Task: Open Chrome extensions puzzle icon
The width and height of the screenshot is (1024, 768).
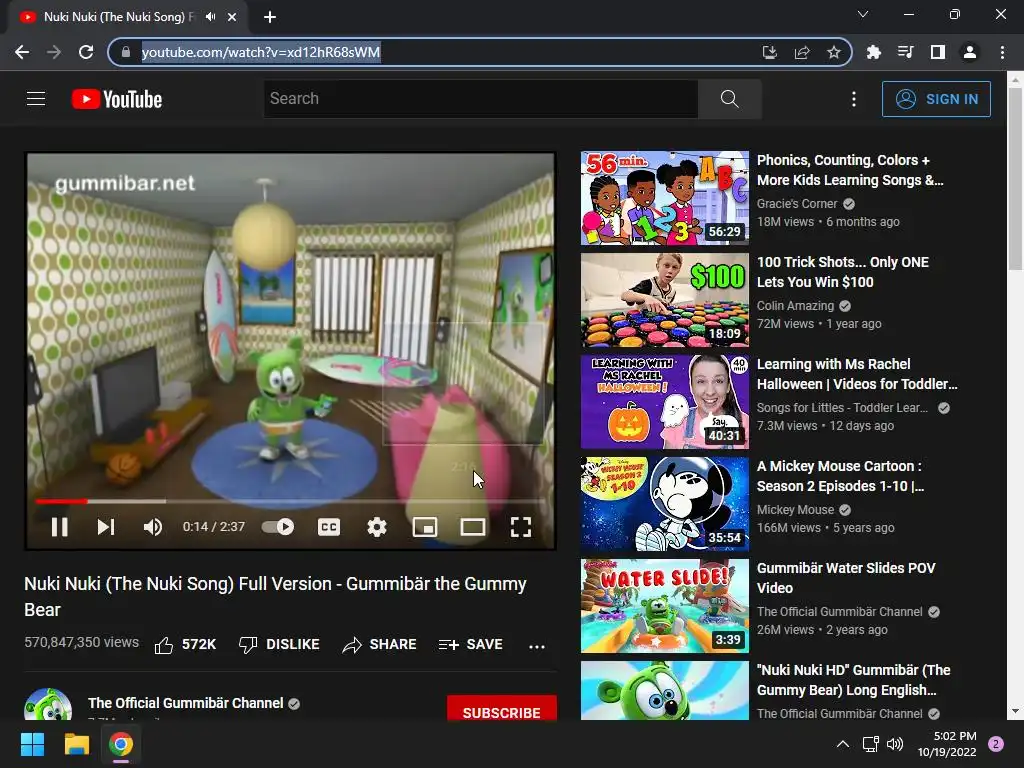Action: coord(873,52)
